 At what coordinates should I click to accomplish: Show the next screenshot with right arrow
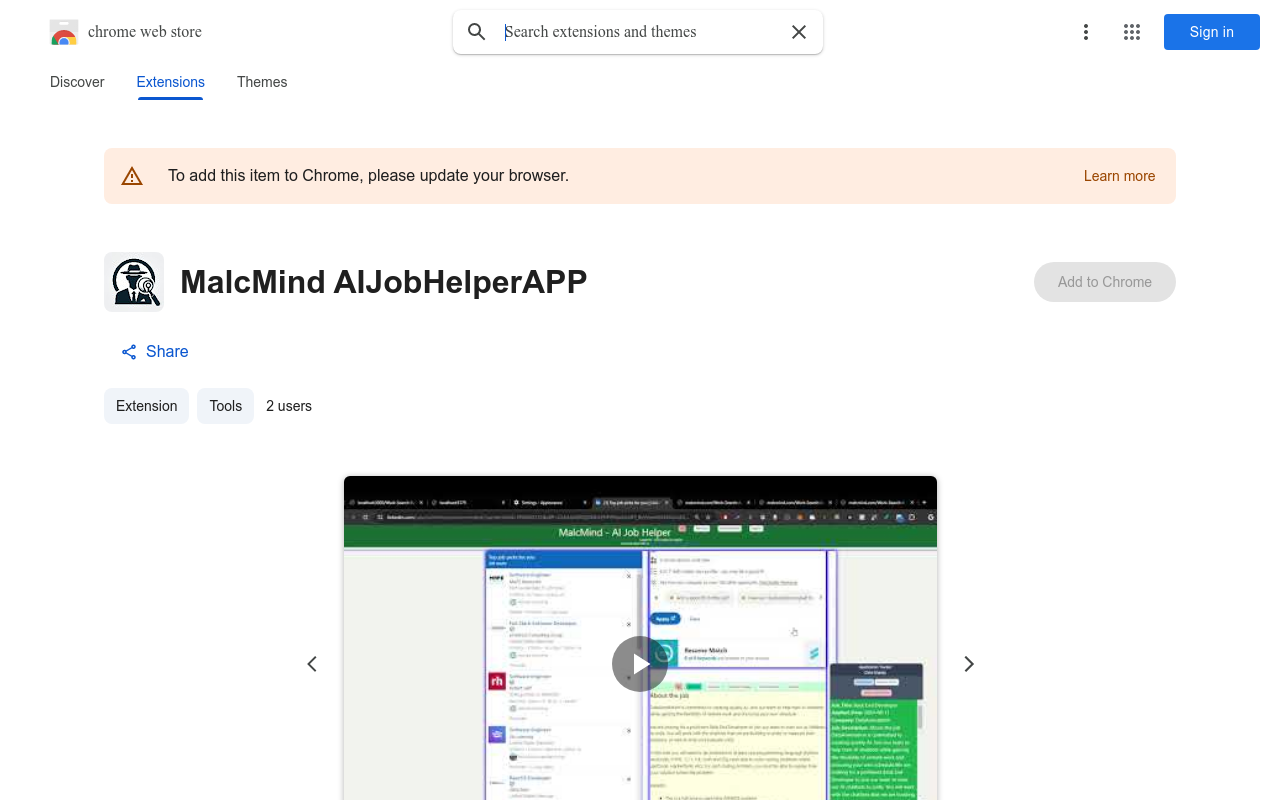pos(967,663)
